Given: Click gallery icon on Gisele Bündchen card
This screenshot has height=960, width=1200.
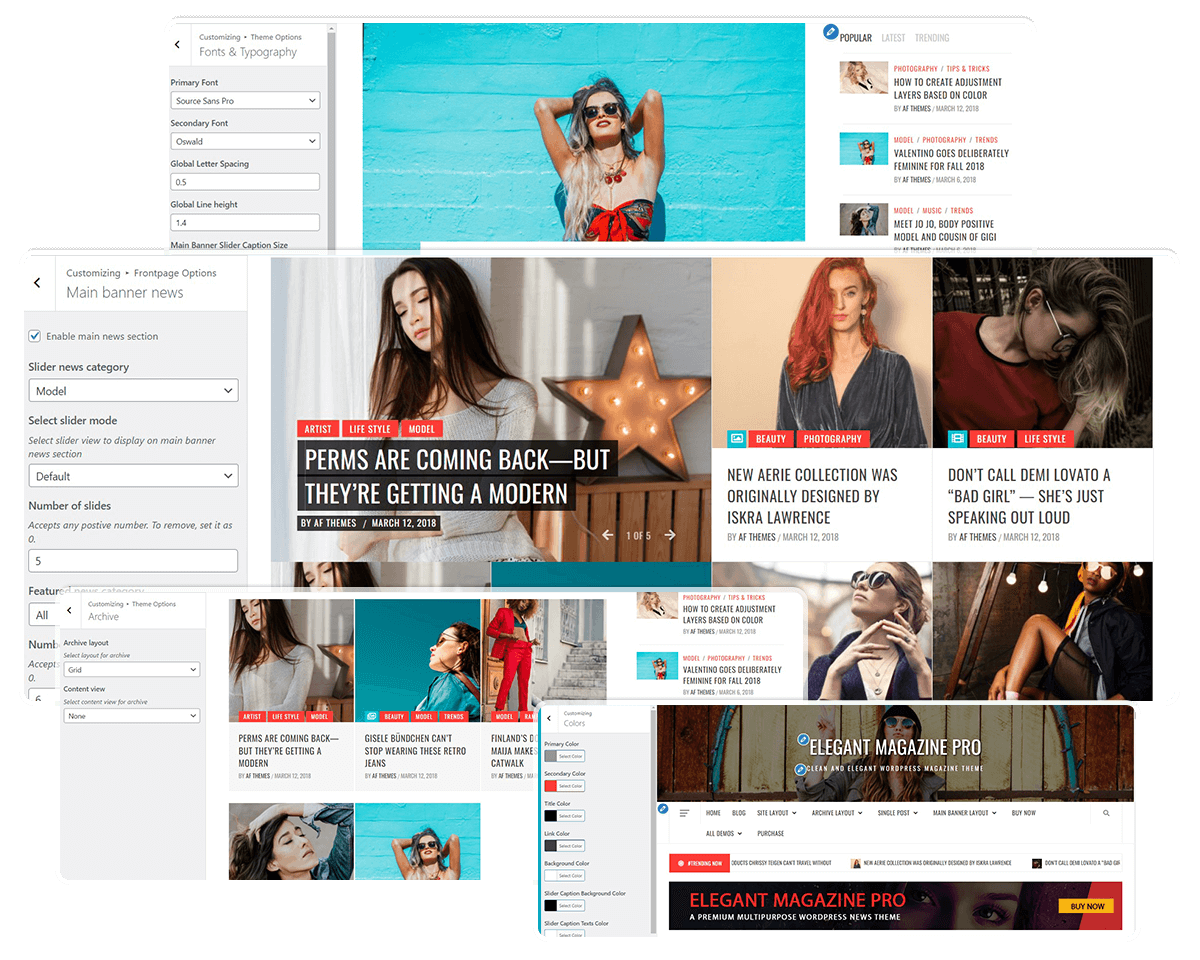Looking at the screenshot, I should [371, 716].
